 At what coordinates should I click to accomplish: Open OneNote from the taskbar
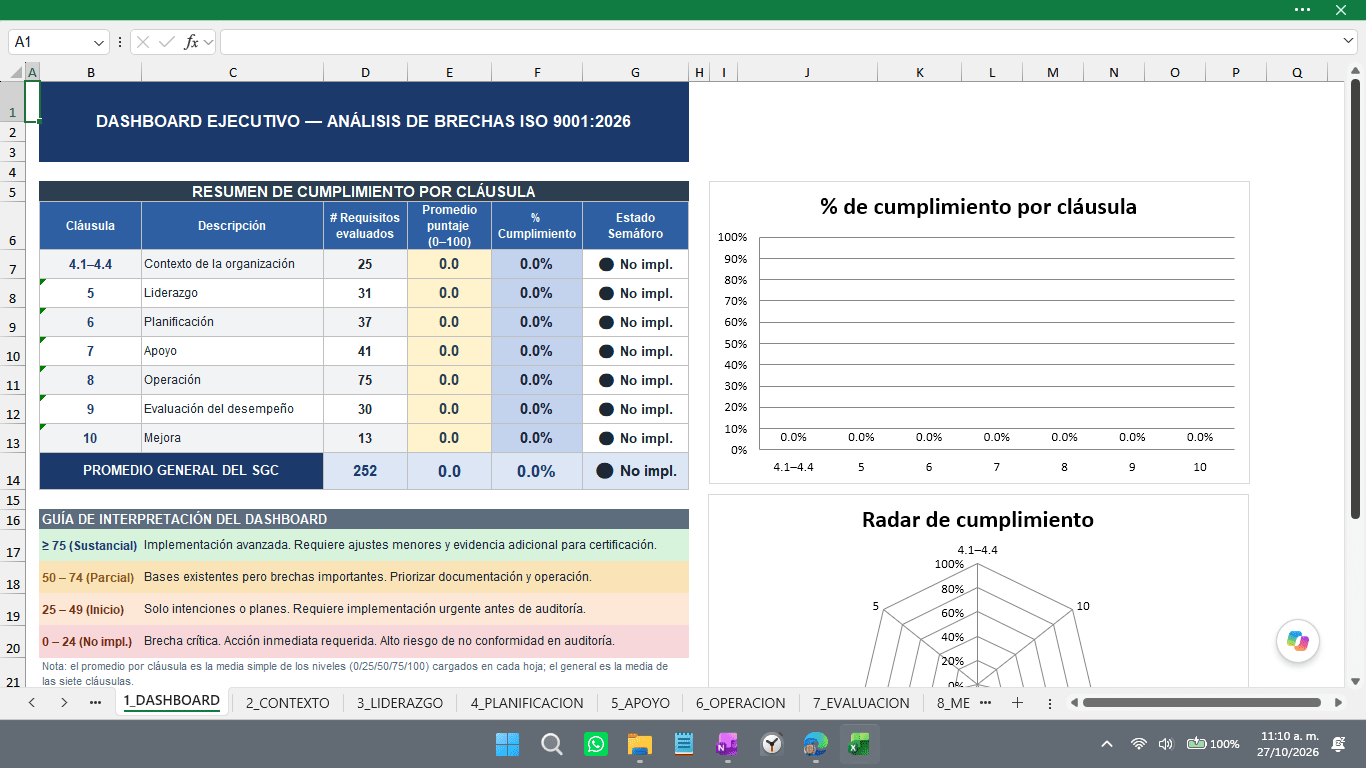727,744
